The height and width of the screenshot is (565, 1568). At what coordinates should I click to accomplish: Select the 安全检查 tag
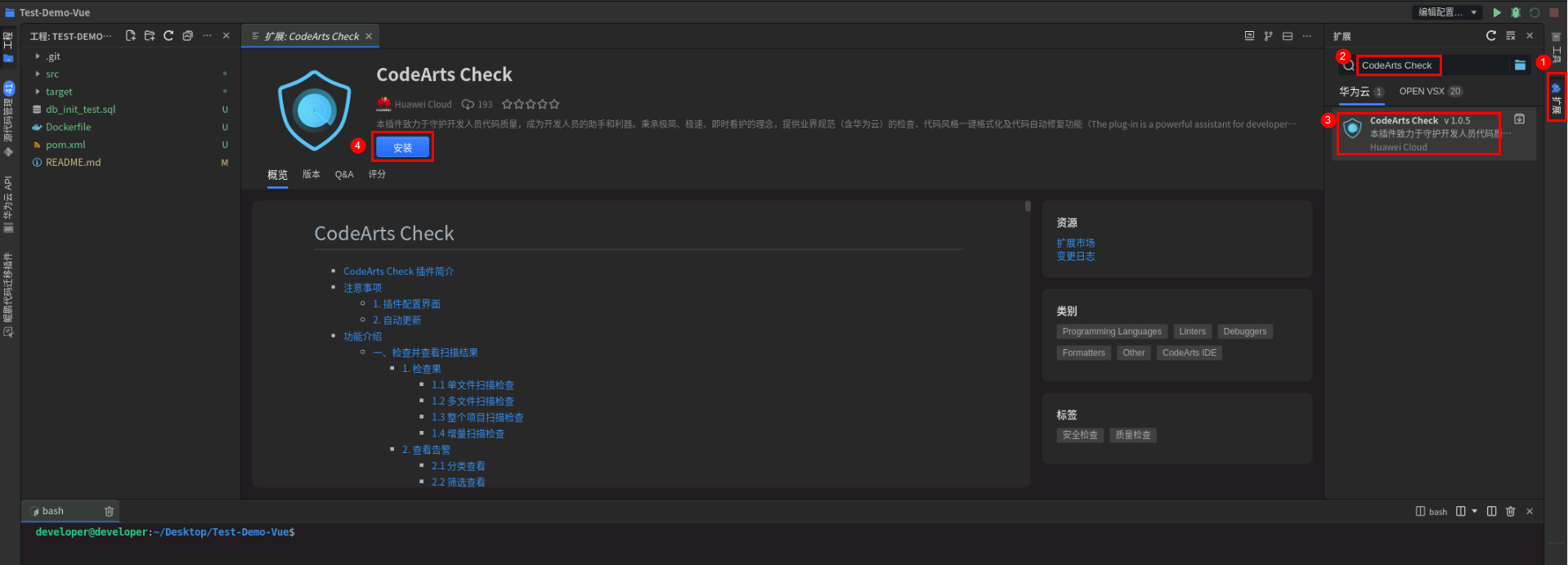[1080, 435]
